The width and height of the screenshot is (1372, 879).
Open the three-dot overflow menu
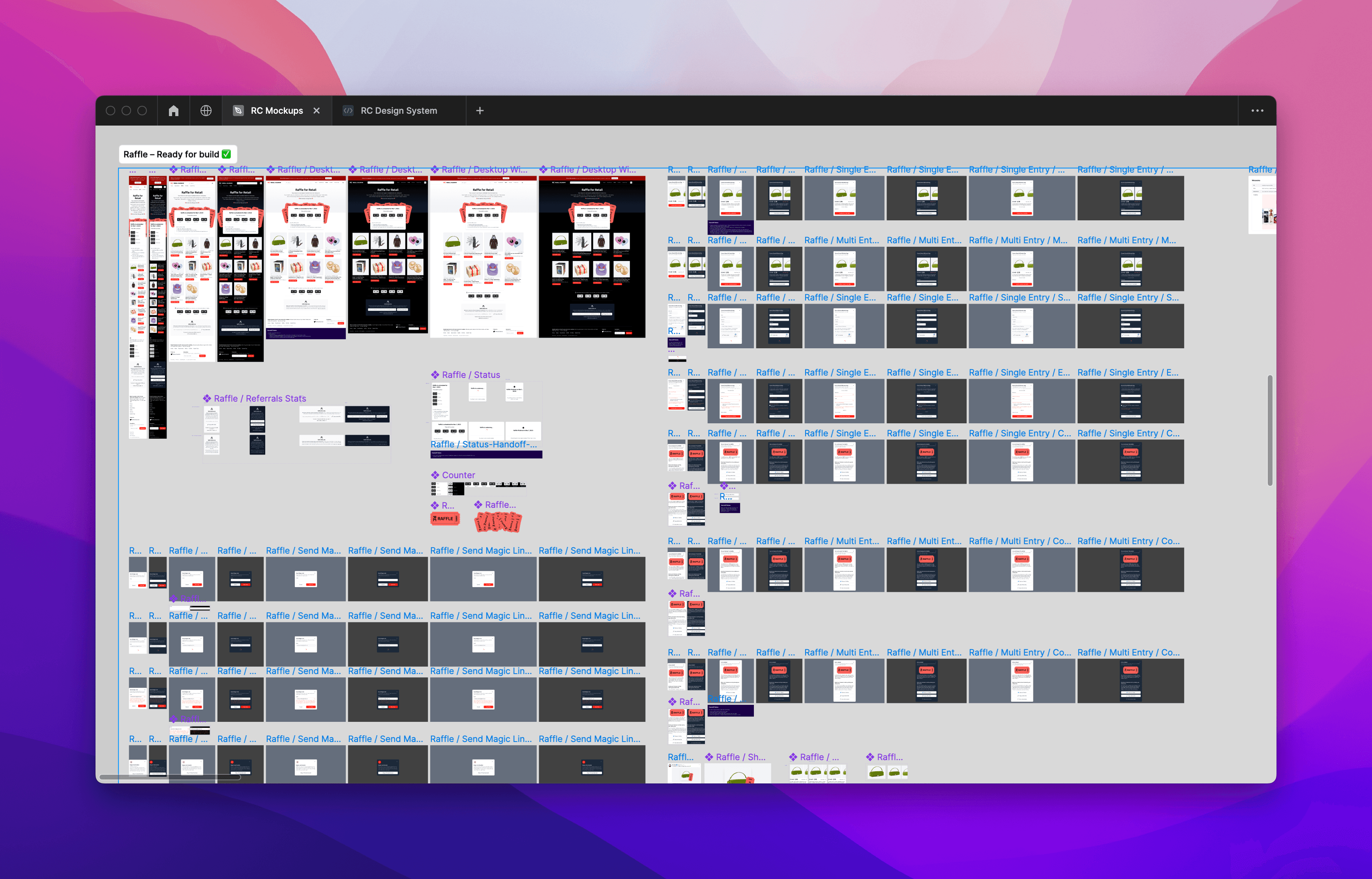1257,111
